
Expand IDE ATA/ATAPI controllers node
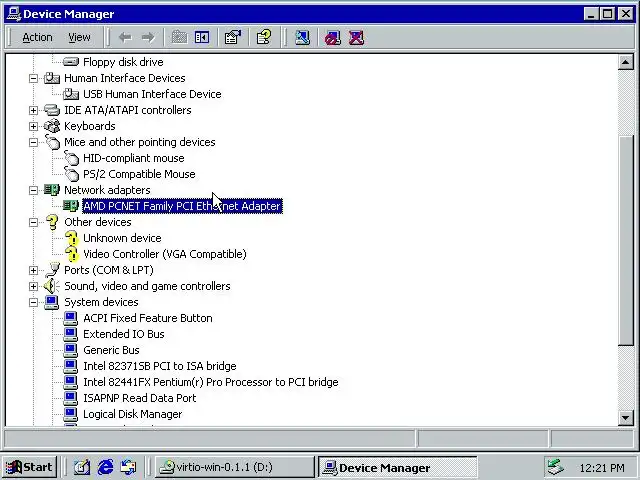[33, 110]
